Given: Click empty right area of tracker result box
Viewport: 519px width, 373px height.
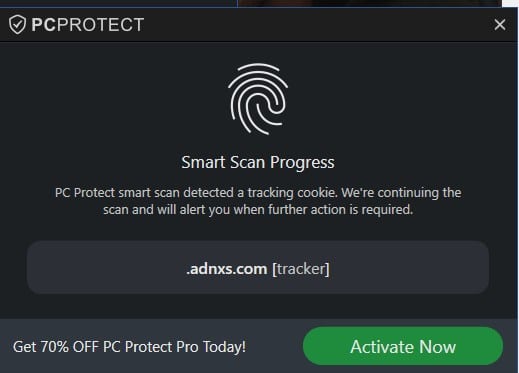Looking at the screenshot, I should pyautogui.click(x=410, y=268).
